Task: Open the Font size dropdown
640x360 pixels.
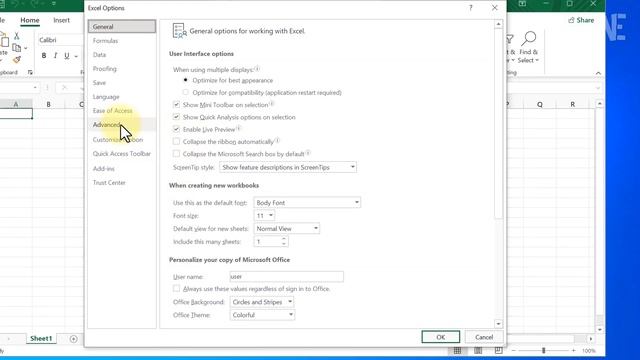Action: point(264,216)
